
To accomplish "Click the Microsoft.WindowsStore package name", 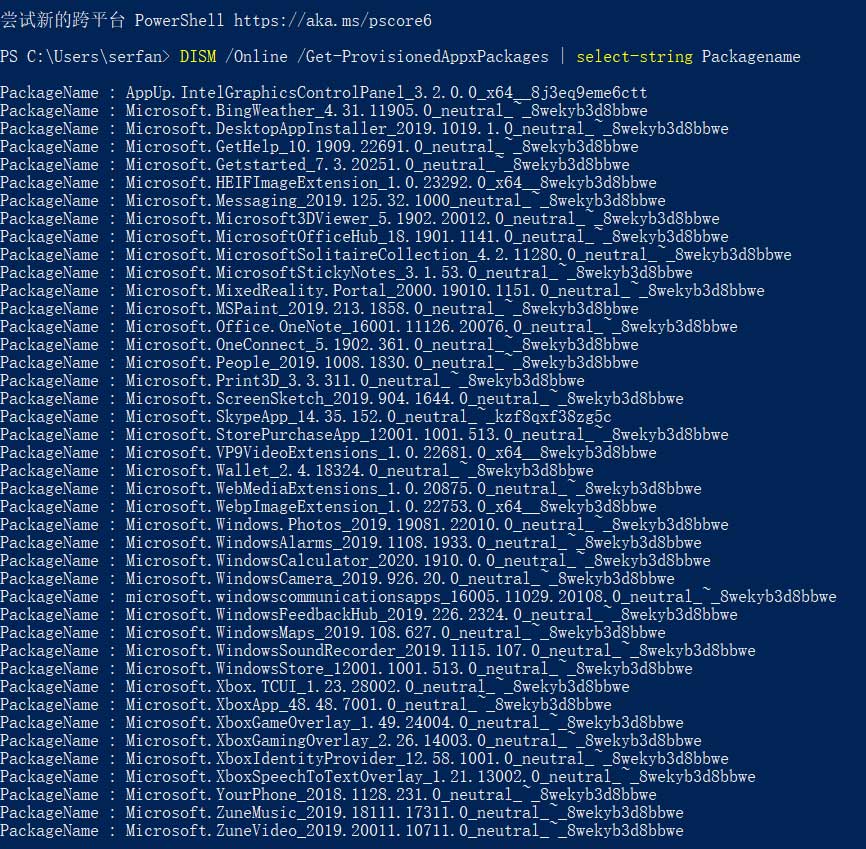I will (409, 669).
